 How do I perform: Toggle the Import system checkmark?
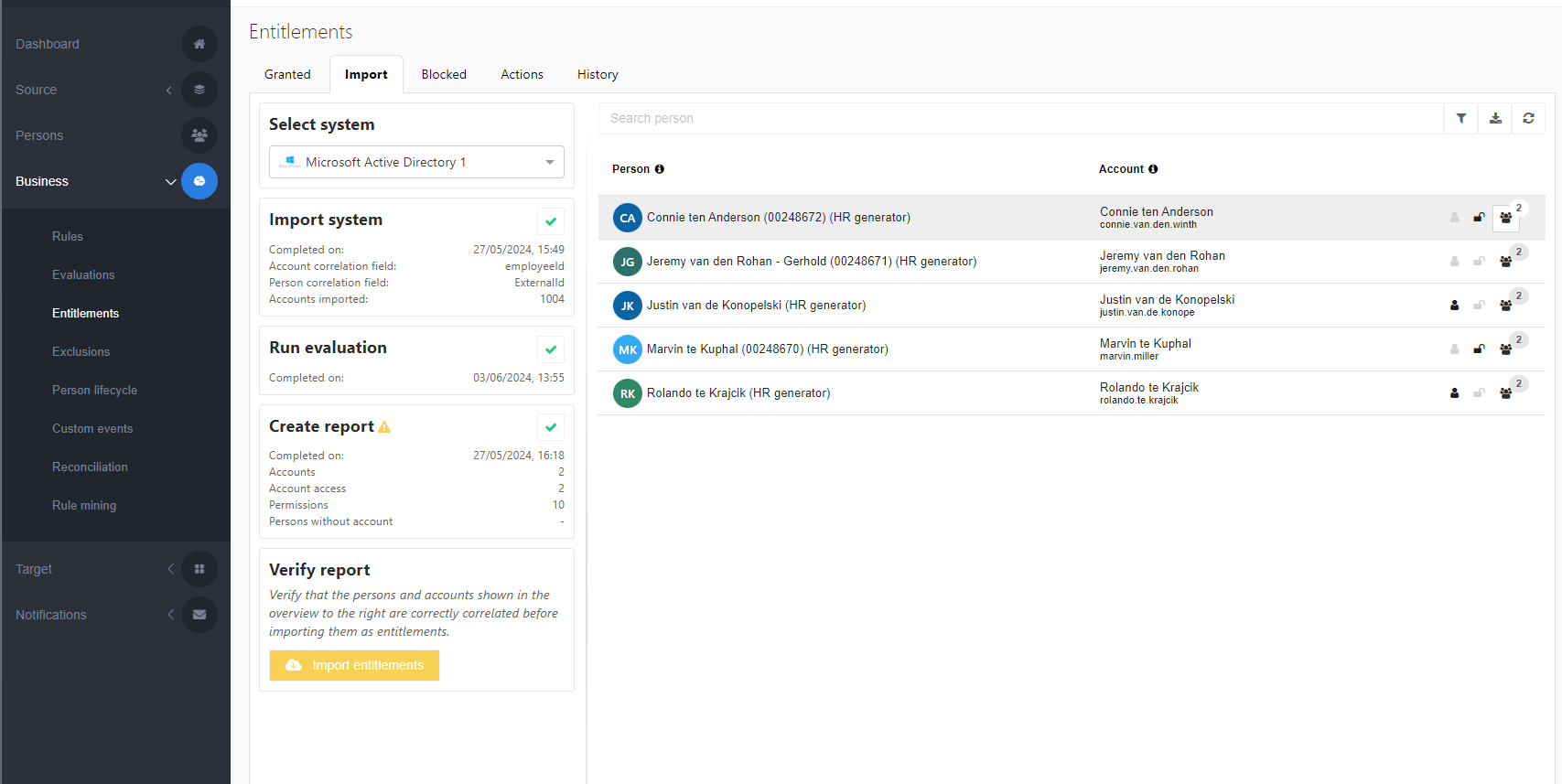pos(551,221)
